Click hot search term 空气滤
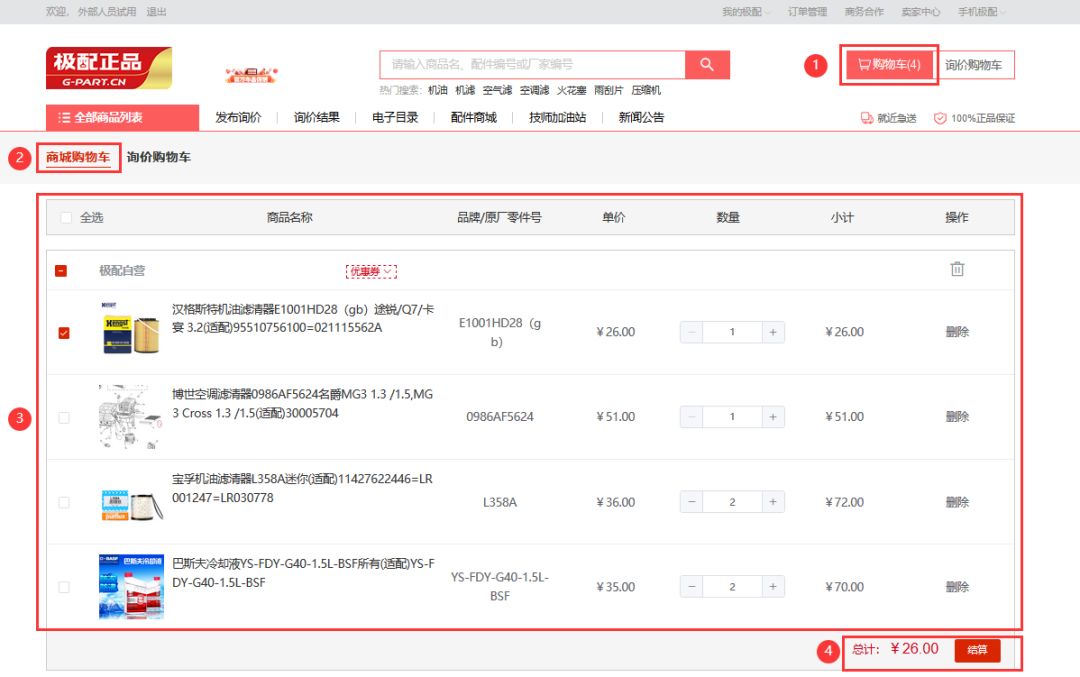This screenshot has width=1080, height=677. click(497, 90)
